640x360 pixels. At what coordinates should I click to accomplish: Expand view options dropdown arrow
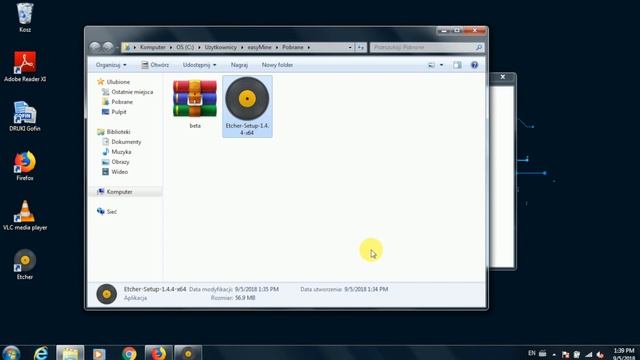pos(441,65)
